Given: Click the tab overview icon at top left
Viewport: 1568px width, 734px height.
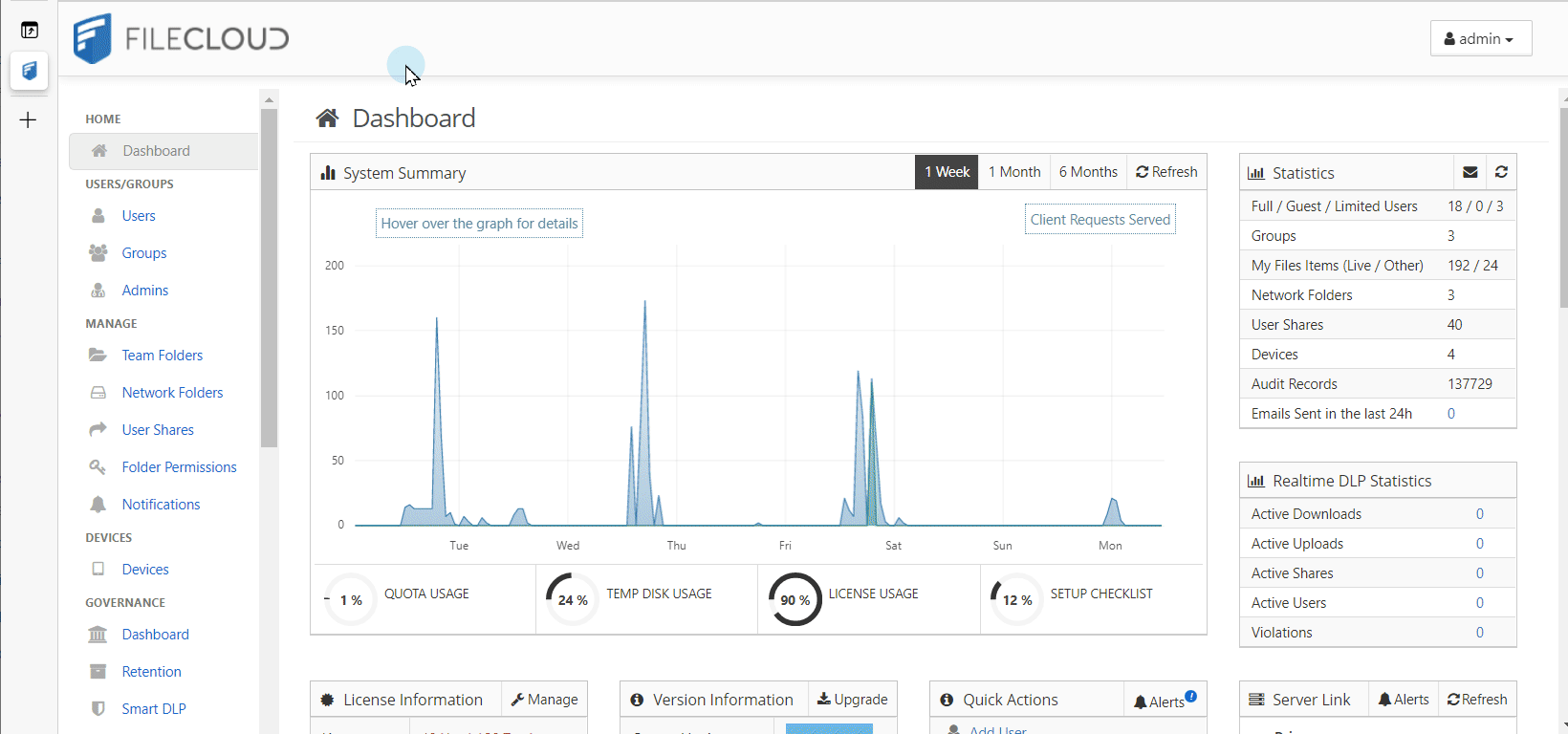Looking at the screenshot, I should [29, 31].
